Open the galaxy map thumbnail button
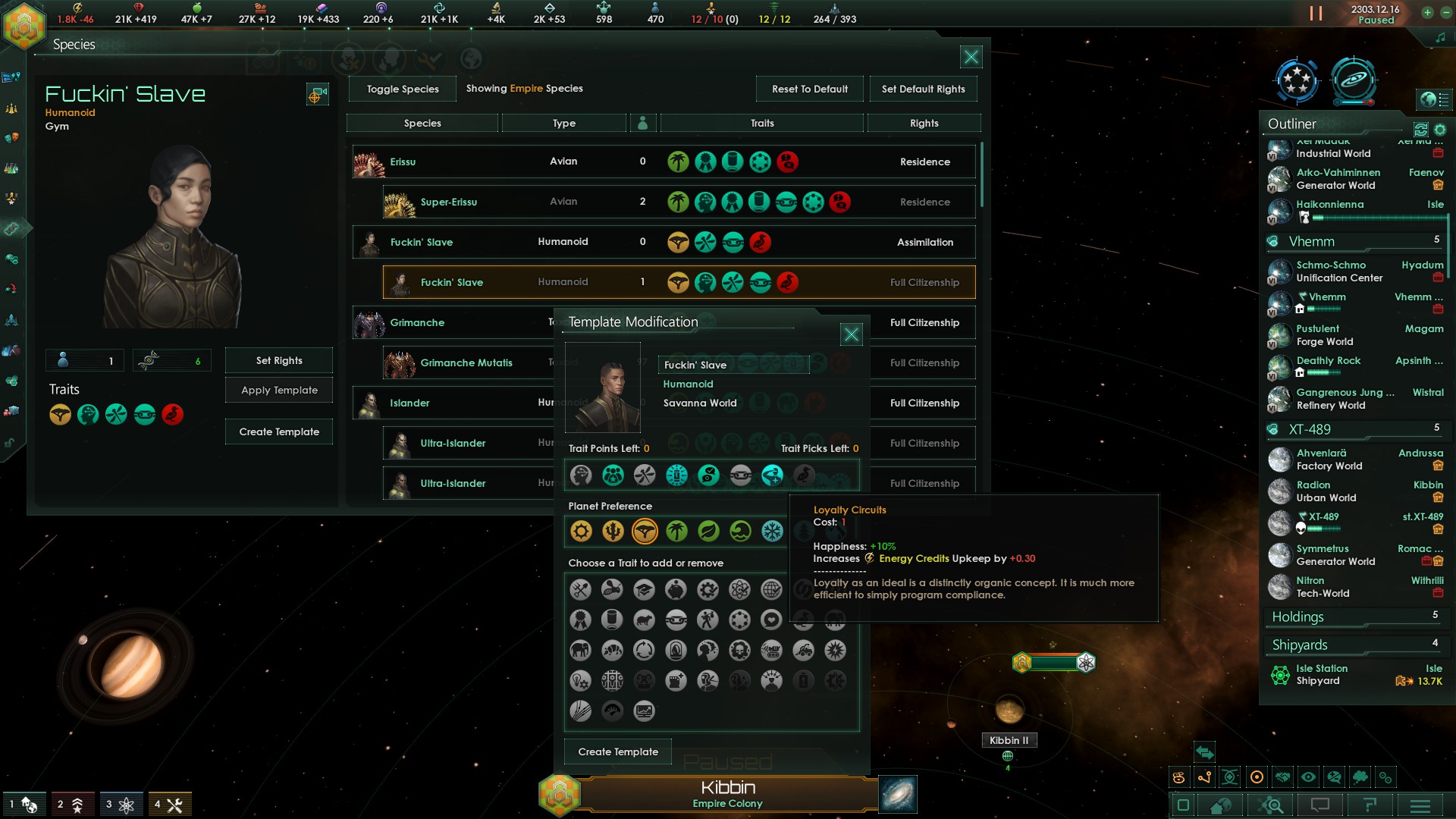 (899, 794)
